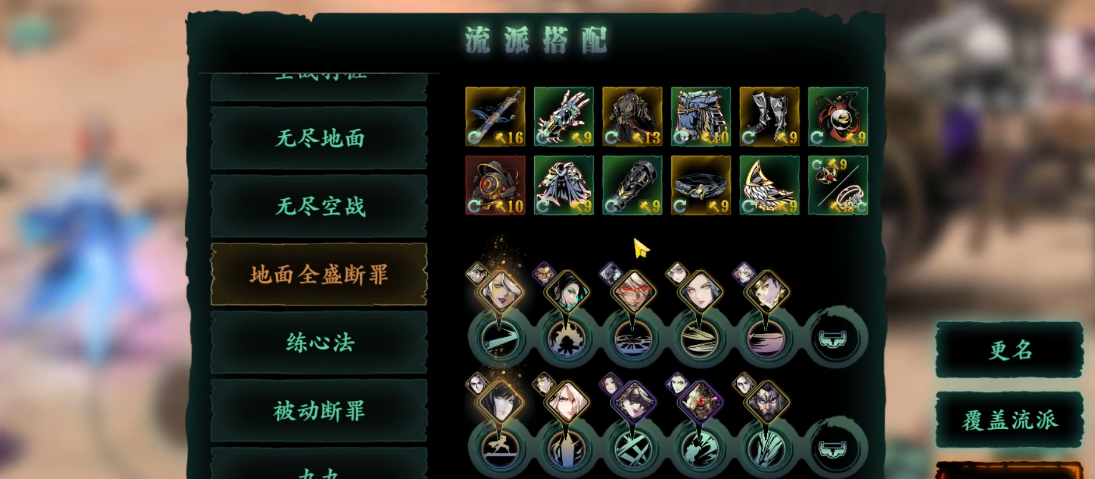
Task: Click the red orb accessory slot
Action: (x=838, y=117)
